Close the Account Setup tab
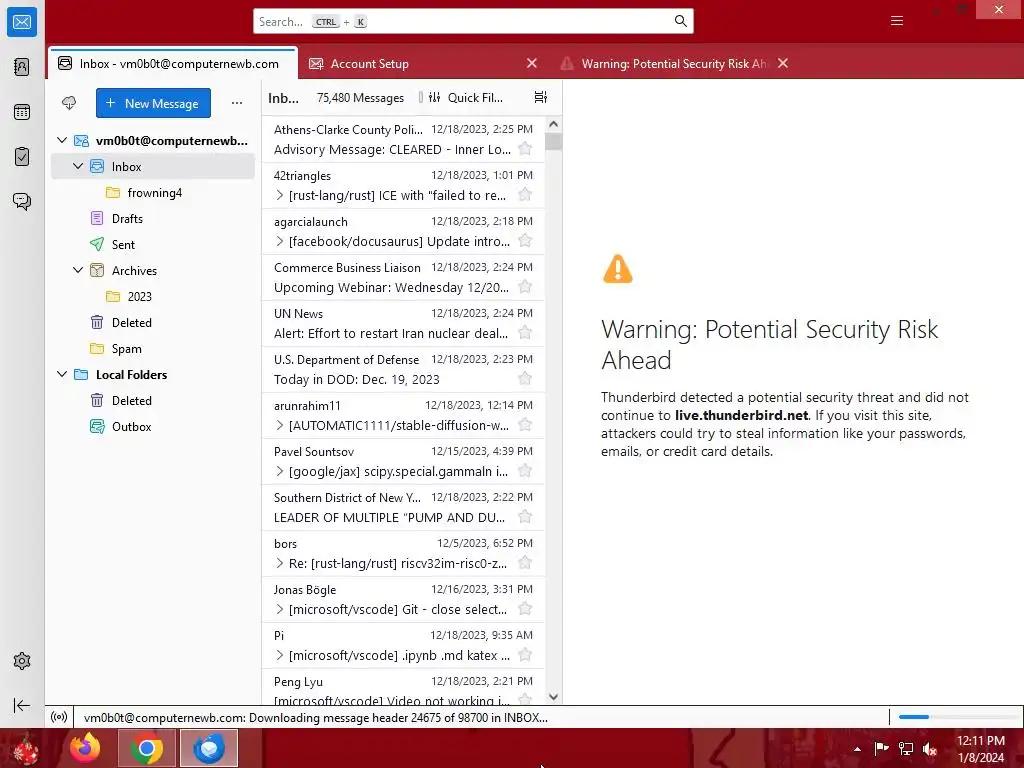Viewport: 1024px width, 768px height. tap(532, 63)
